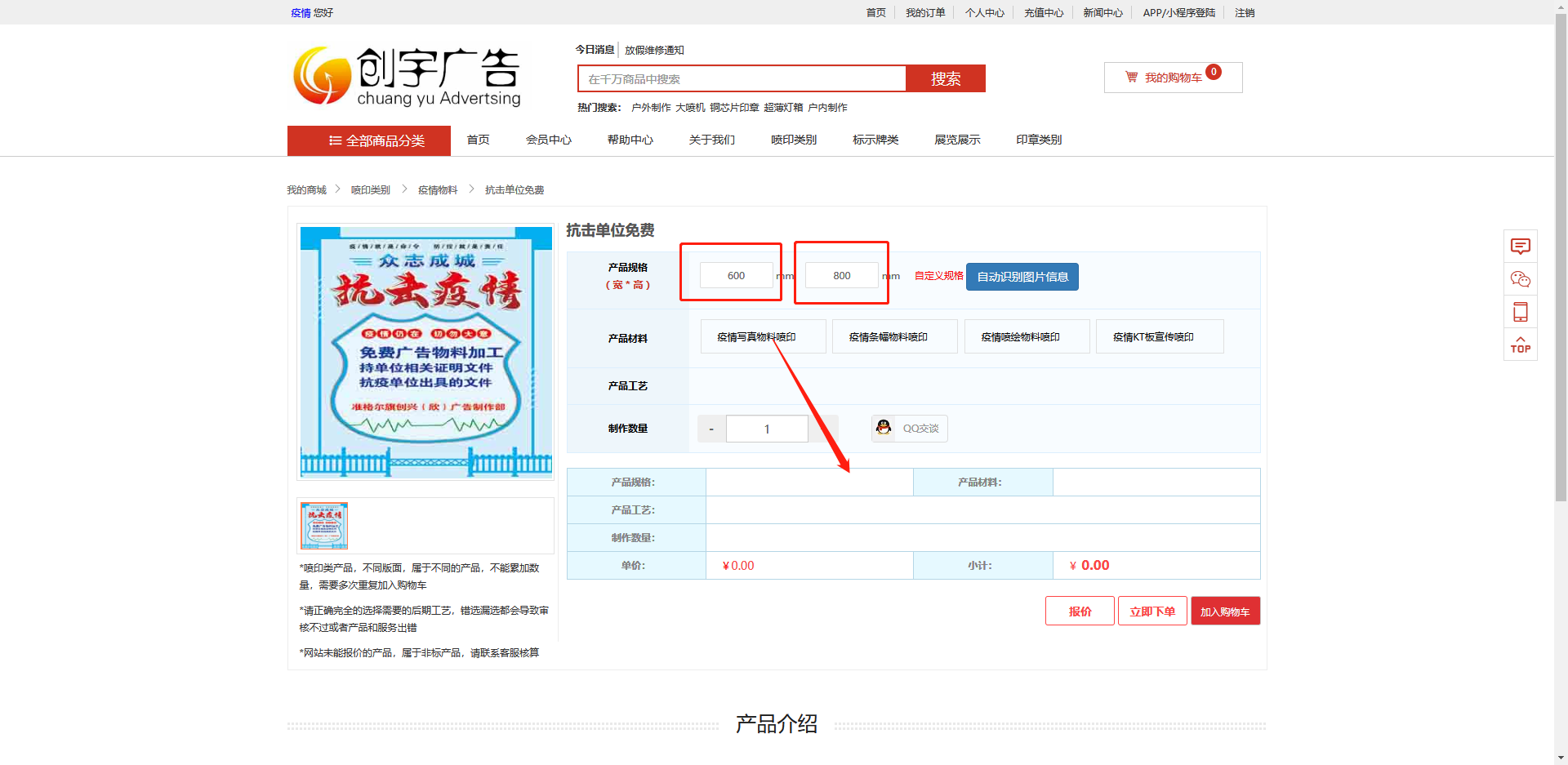Screen dimensions: 1568x765
Task: Click 加入购物车 add-to-cart button
Action: [x=1225, y=611]
